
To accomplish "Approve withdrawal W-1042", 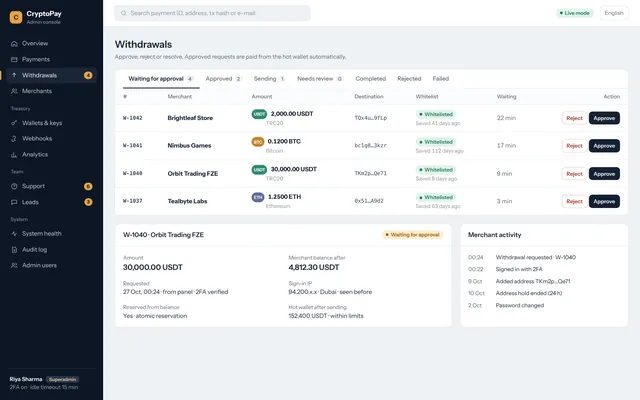I will click(604, 118).
